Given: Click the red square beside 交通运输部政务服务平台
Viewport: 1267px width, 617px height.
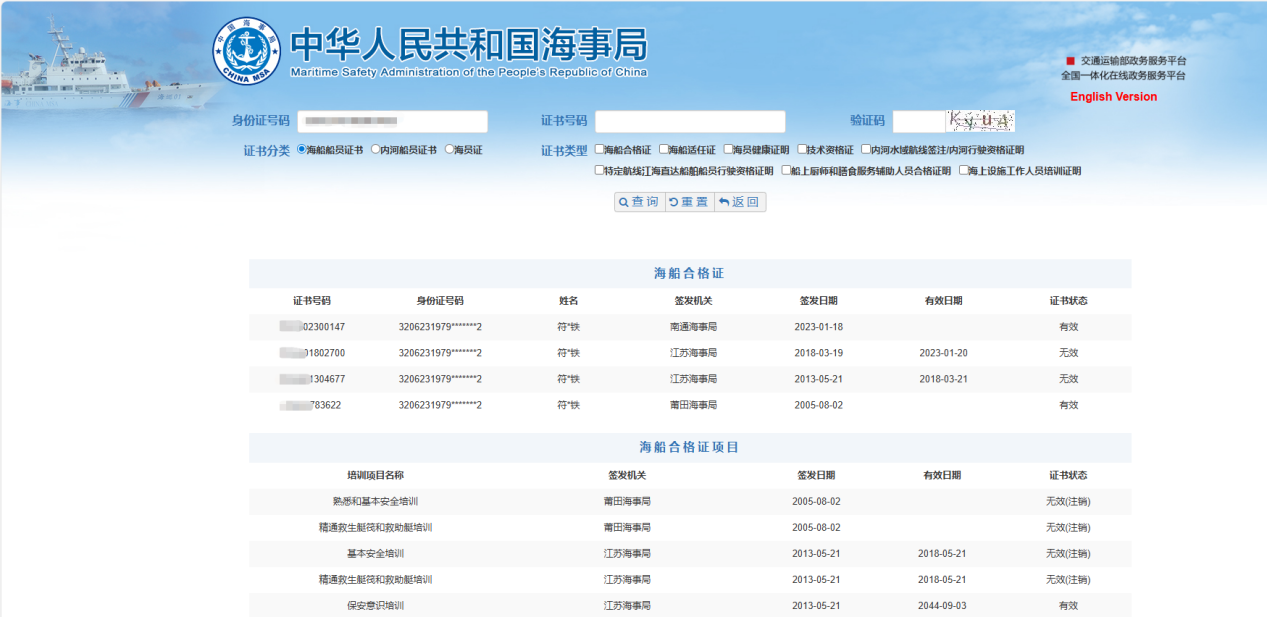Looking at the screenshot, I should [1070, 61].
